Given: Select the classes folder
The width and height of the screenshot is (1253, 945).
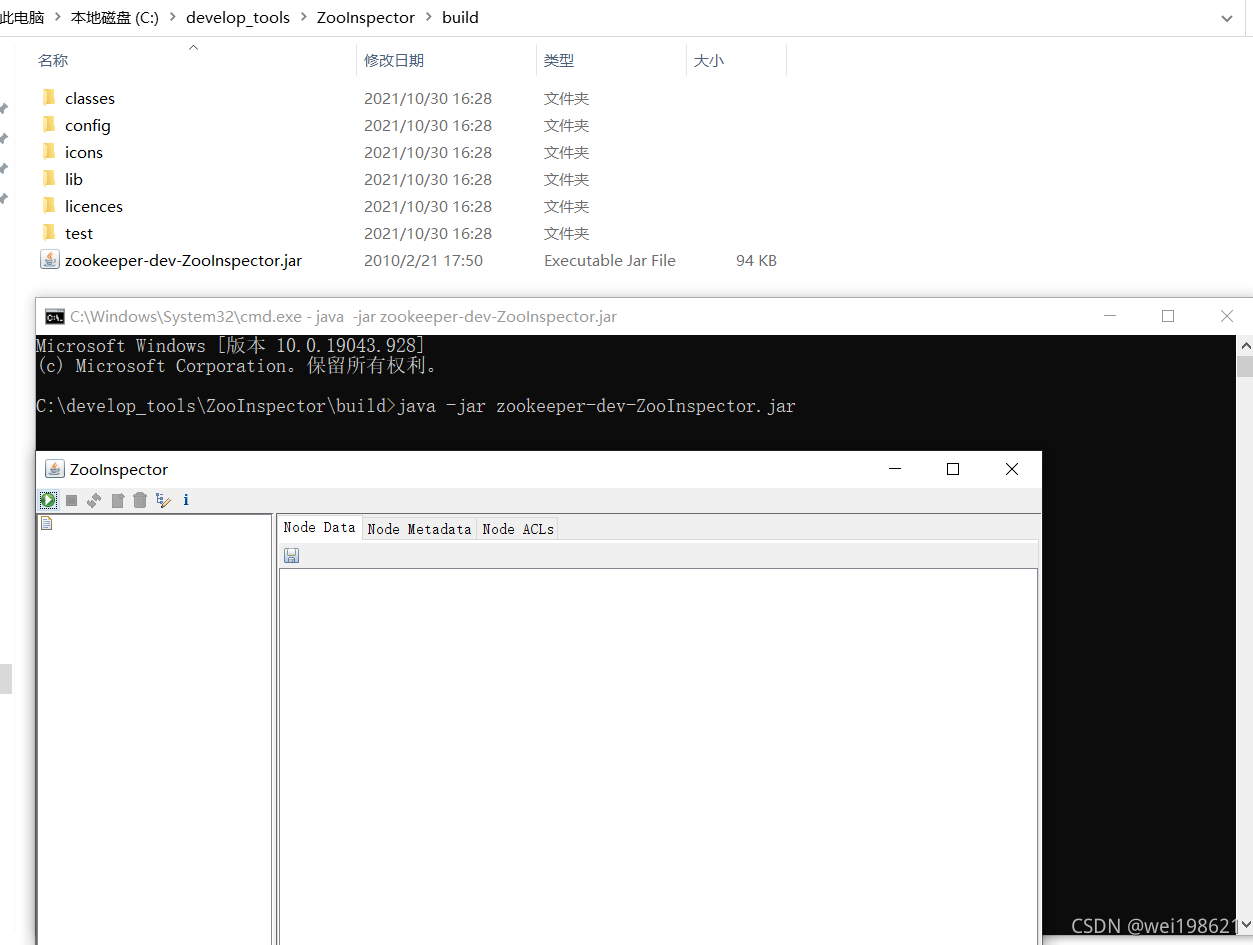Looking at the screenshot, I should click(90, 98).
